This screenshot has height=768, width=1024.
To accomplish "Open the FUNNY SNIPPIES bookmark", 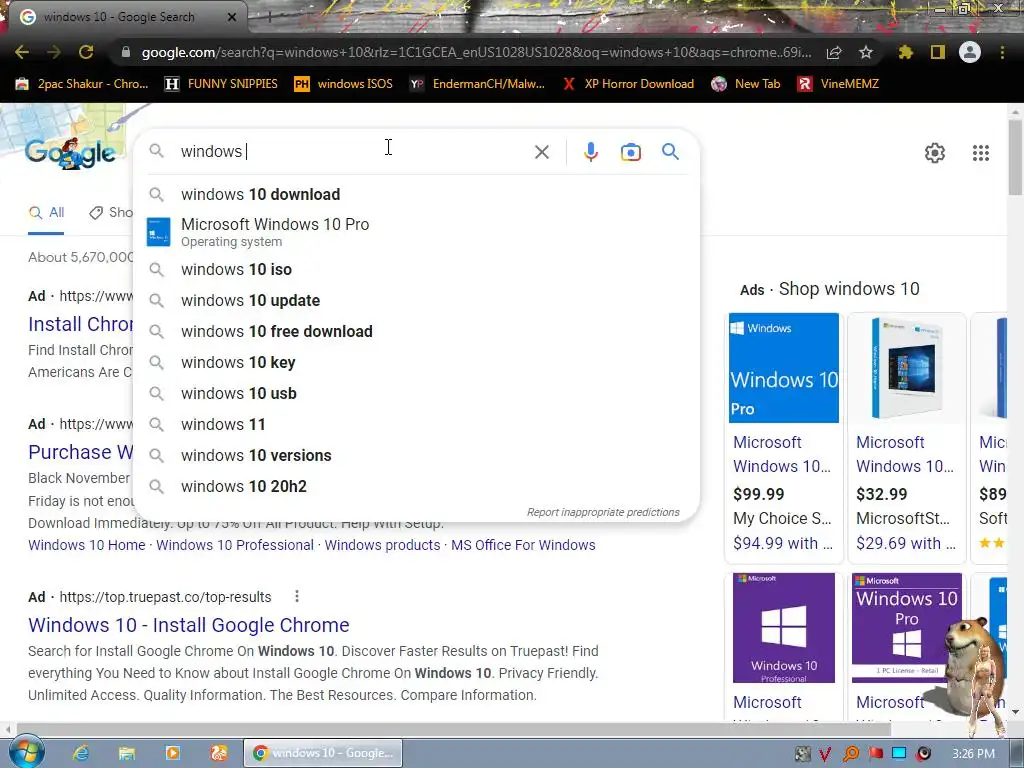I will [x=221, y=84].
